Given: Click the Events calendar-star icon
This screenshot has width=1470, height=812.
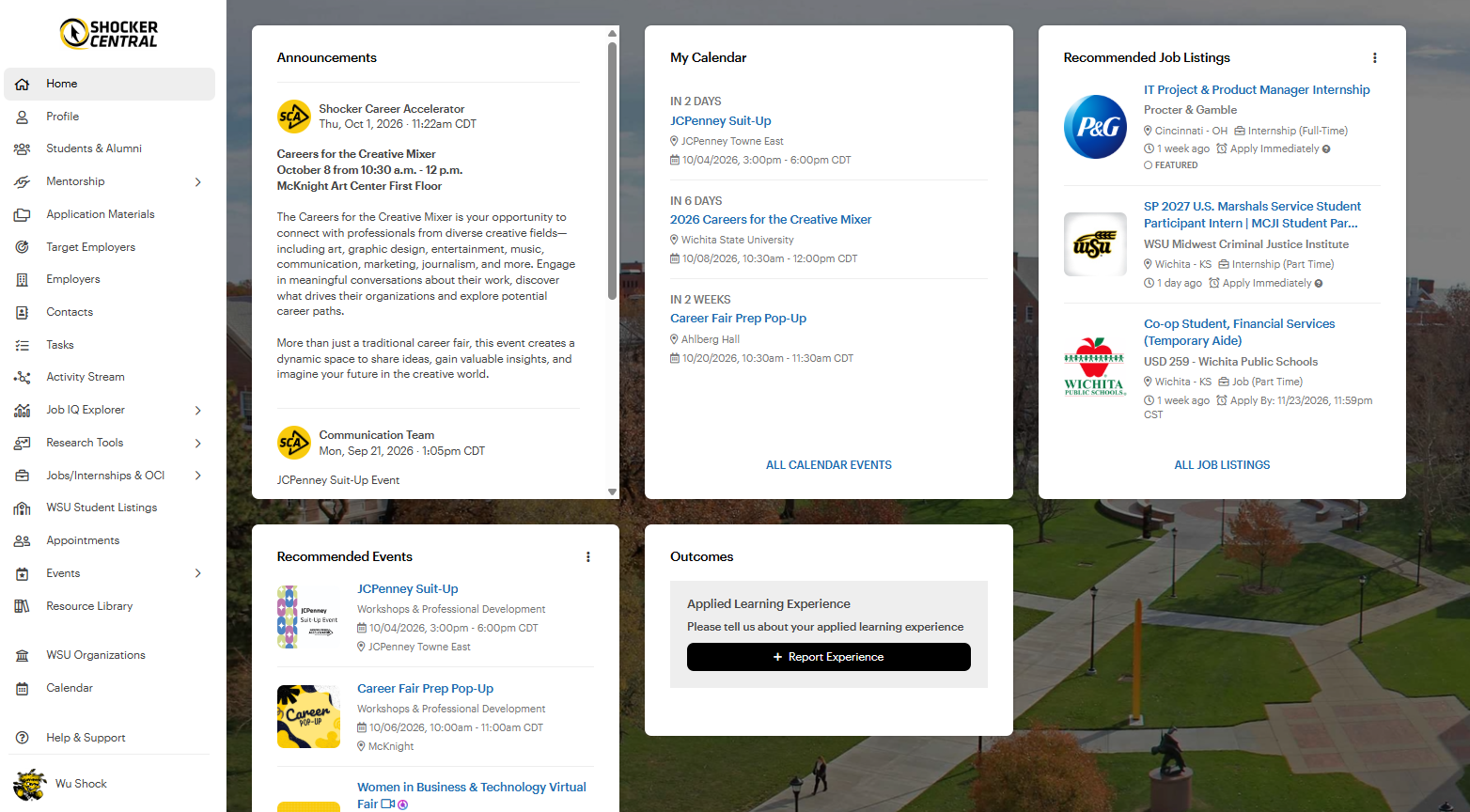Looking at the screenshot, I should click(23, 573).
